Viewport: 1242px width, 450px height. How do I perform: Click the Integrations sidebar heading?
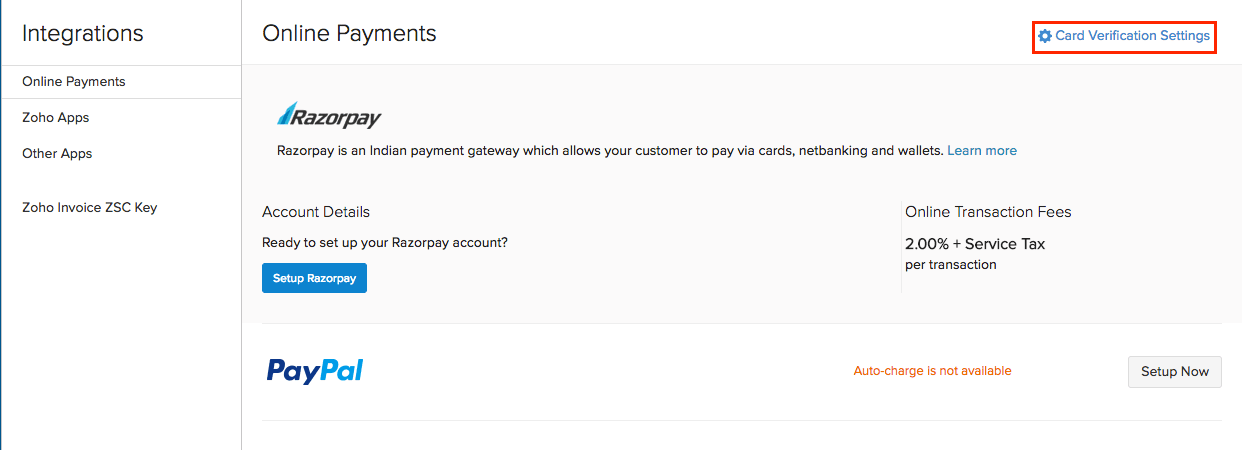tap(83, 34)
